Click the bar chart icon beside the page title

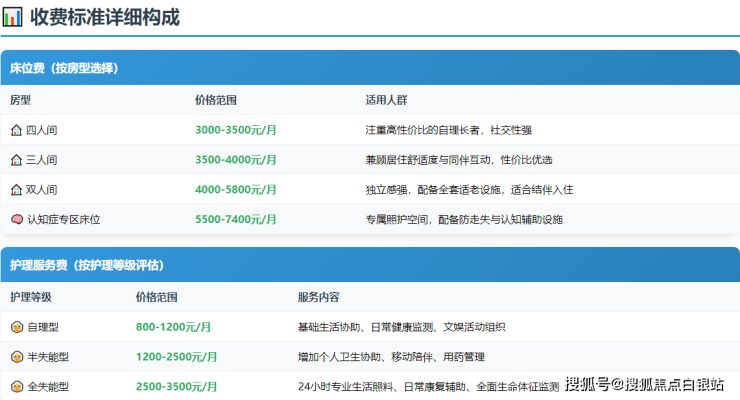(x=13, y=17)
